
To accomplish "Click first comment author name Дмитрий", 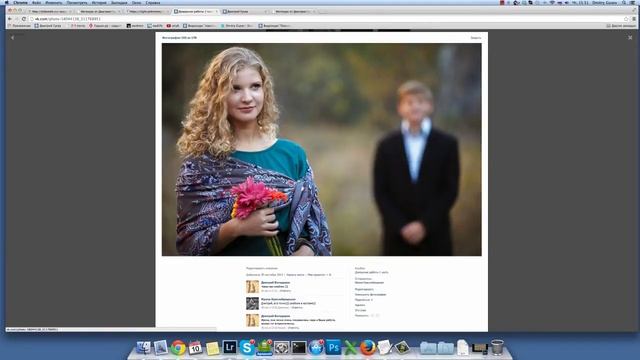I will click(276, 282).
